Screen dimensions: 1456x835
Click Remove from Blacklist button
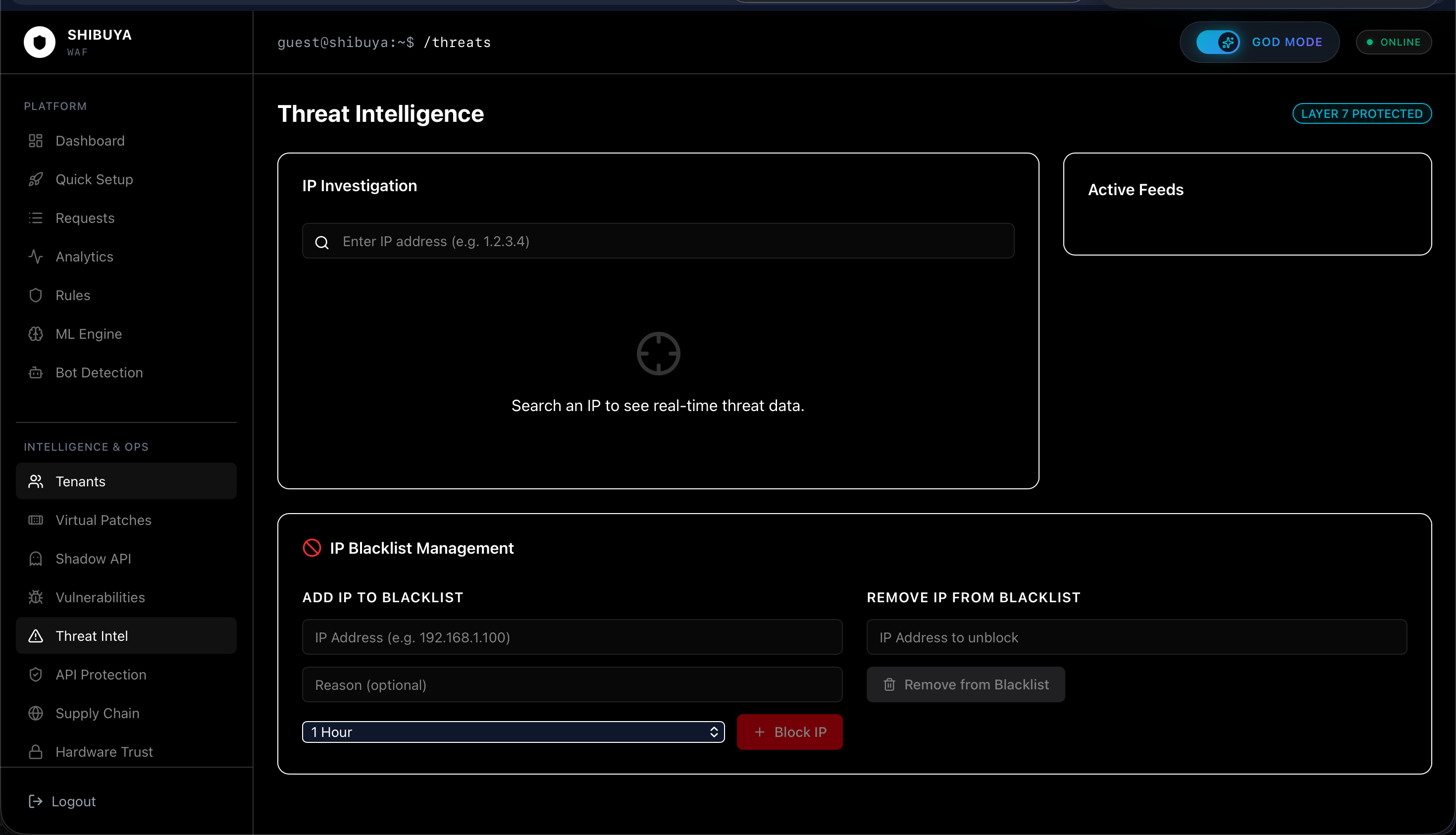965,684
